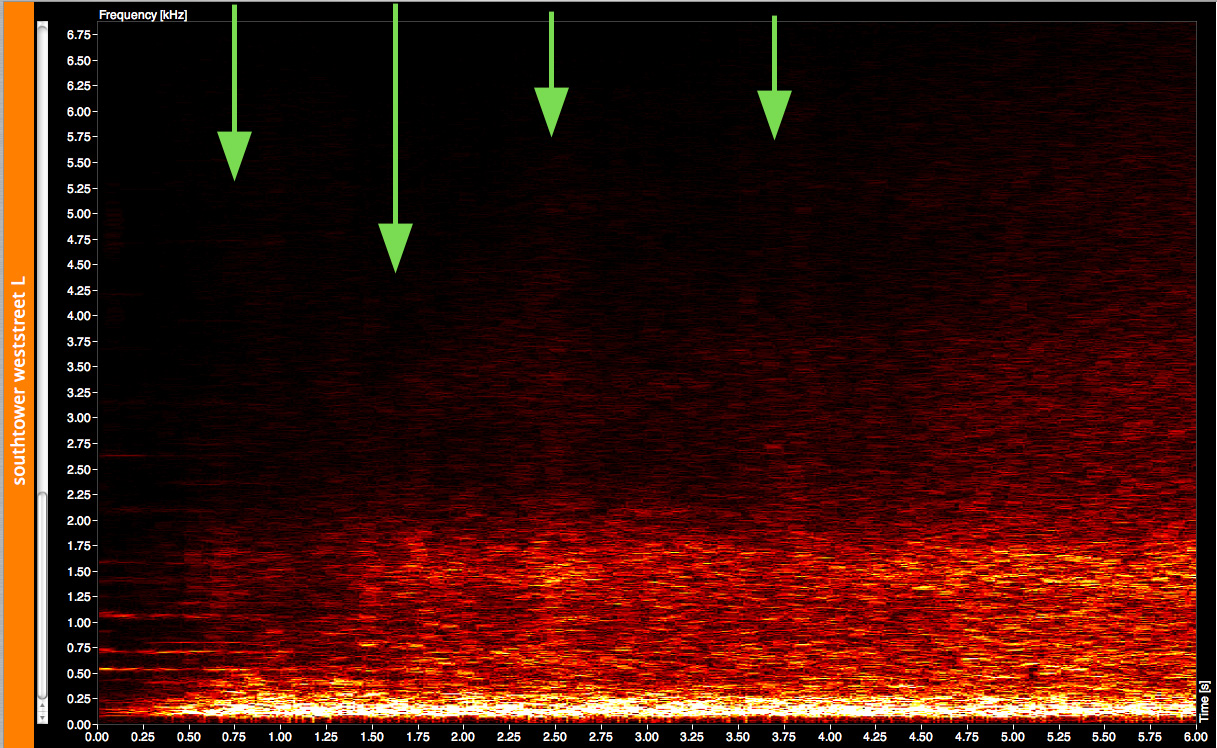Click the 3.00 kHz frequency axis label
The width and height of the screenshot is (1217, 748).
79,418
